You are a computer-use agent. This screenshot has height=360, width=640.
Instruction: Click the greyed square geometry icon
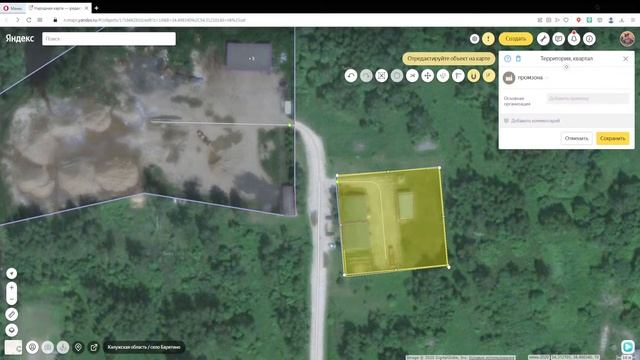pos(397,76)
